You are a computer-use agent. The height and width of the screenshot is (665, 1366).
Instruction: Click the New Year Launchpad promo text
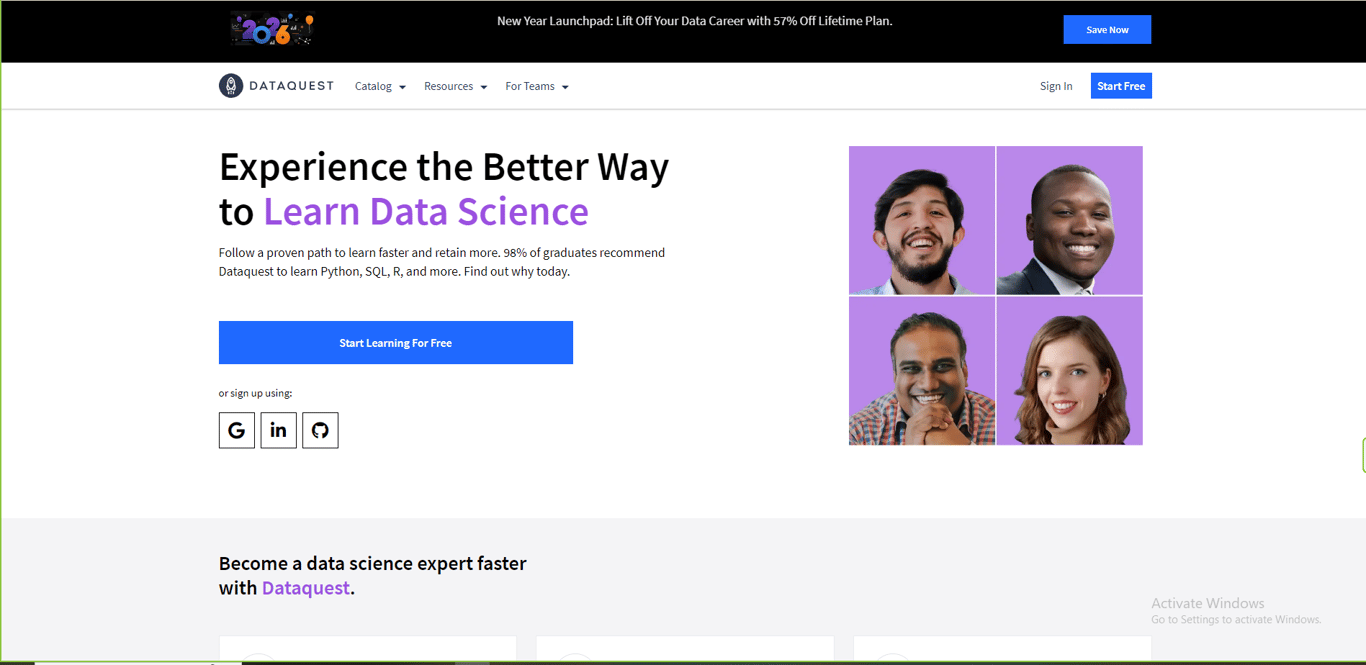[694, 21]
